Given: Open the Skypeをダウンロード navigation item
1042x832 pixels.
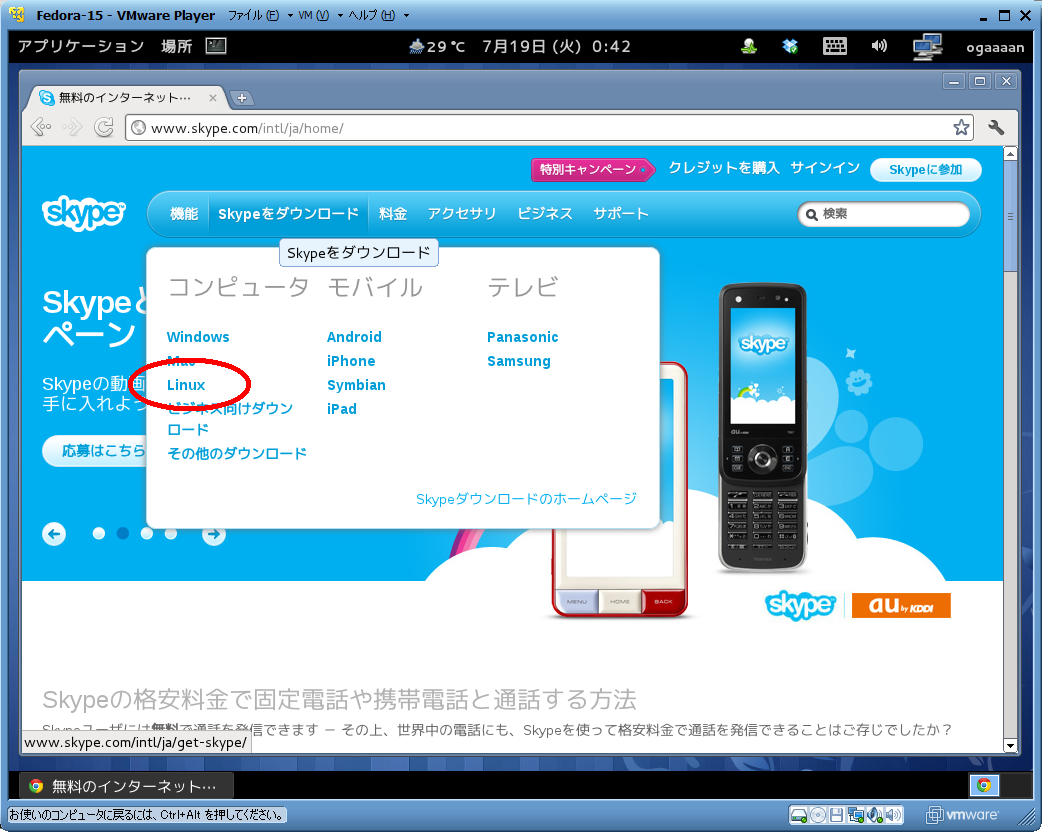Looking at the screenshot, I should pos(288,214).
